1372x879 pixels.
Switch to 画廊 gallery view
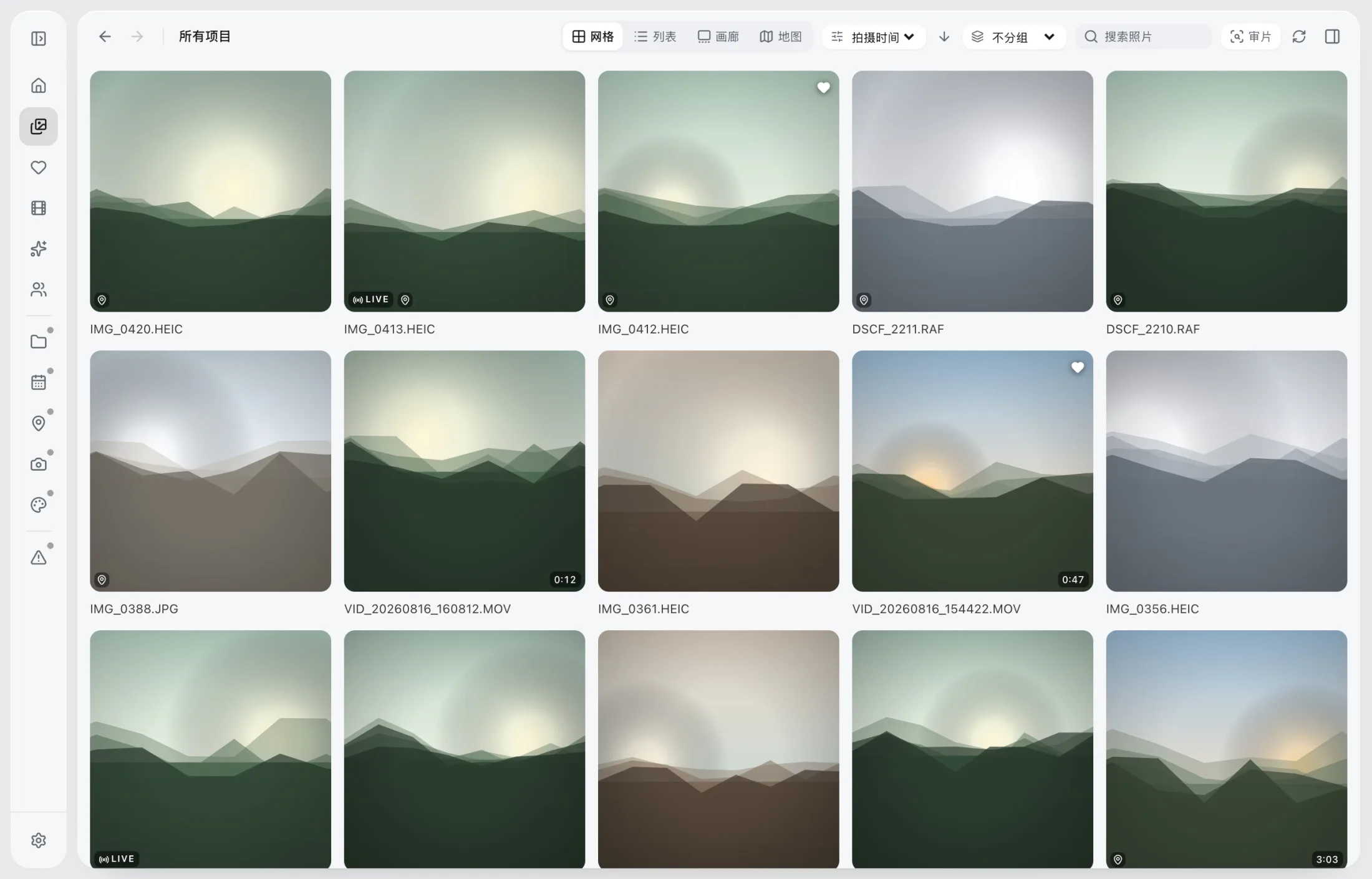tap(718, 37)
